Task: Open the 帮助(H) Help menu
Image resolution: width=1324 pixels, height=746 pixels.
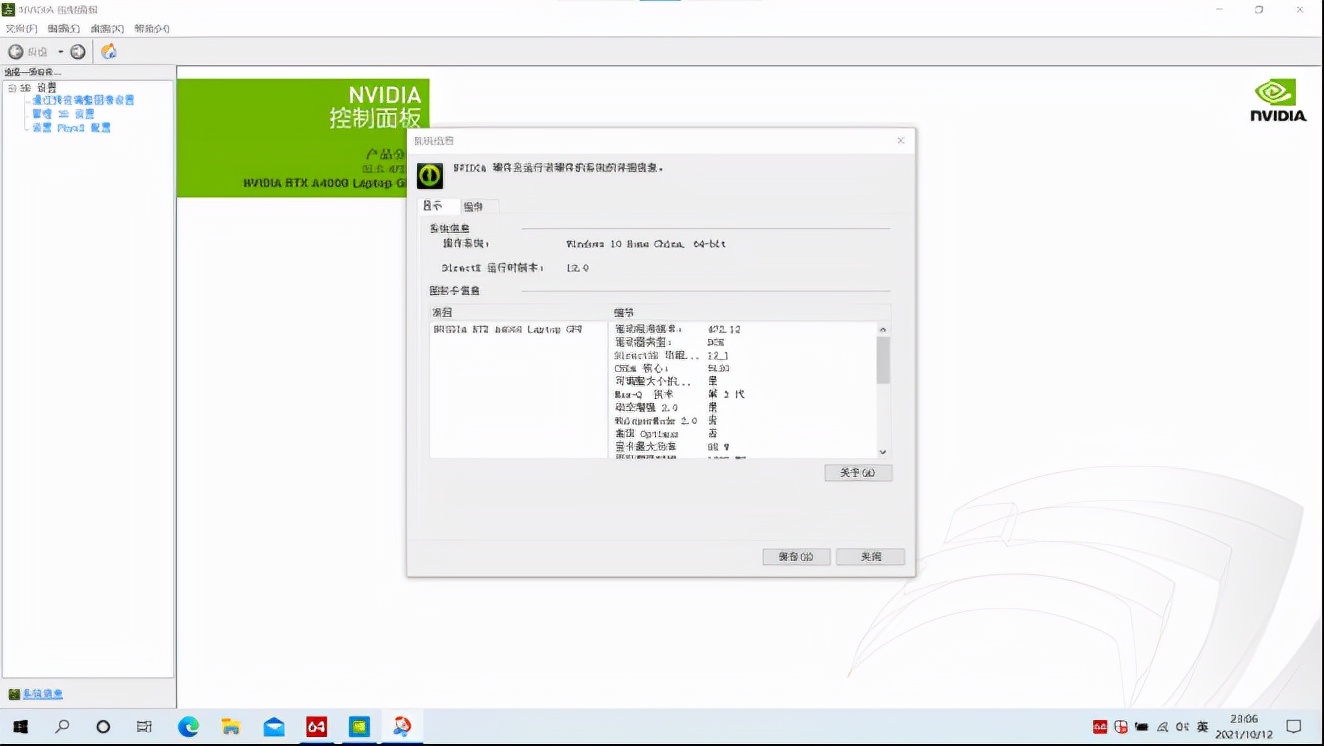Action: pyautogui.click(x=152, y=29)
